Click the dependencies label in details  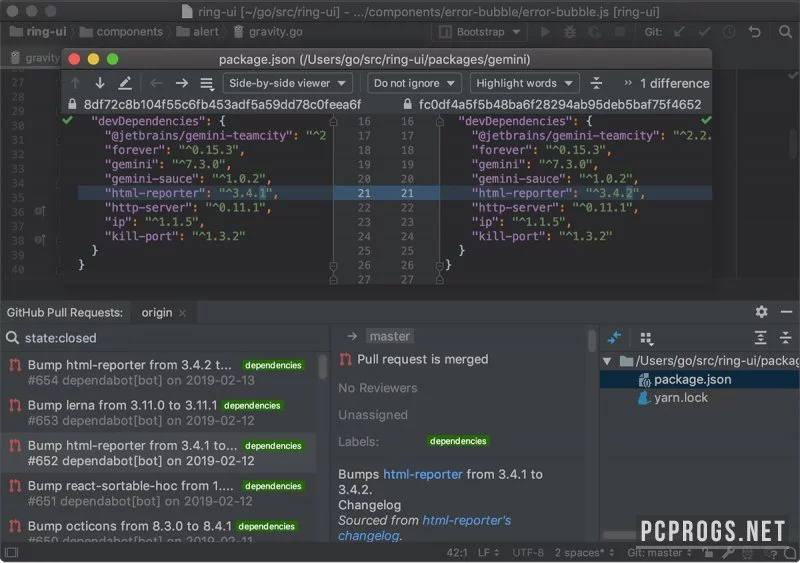coord(458,441)
